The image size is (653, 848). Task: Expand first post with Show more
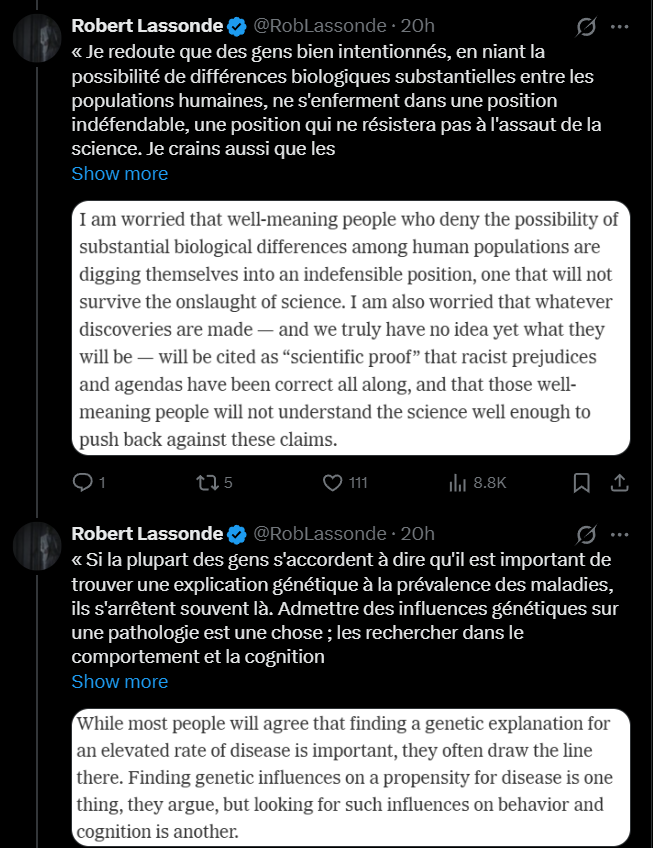tap(119, 173)
